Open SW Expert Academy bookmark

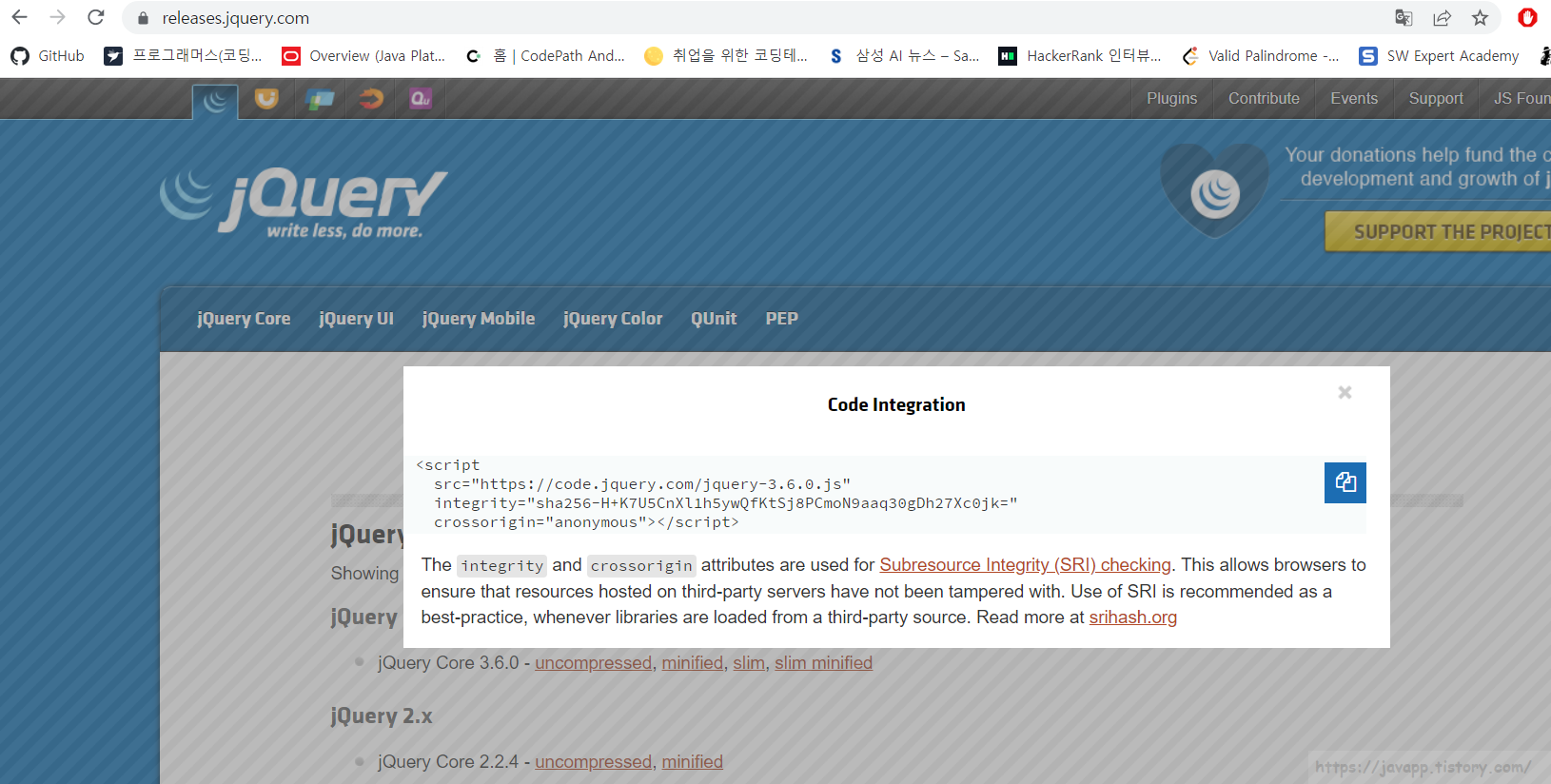coord(1439,56)
